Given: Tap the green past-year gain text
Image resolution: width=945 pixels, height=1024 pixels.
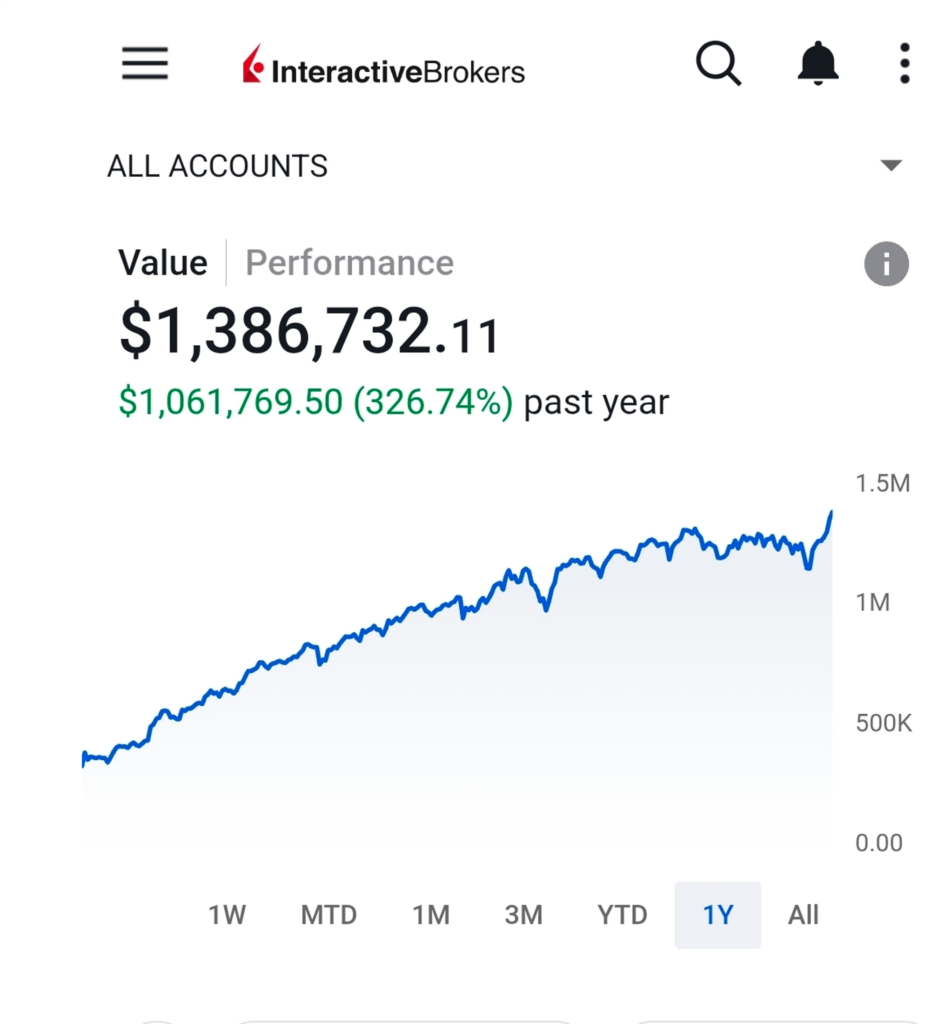Looking at the screenshot, I should (x=315, y=402).
